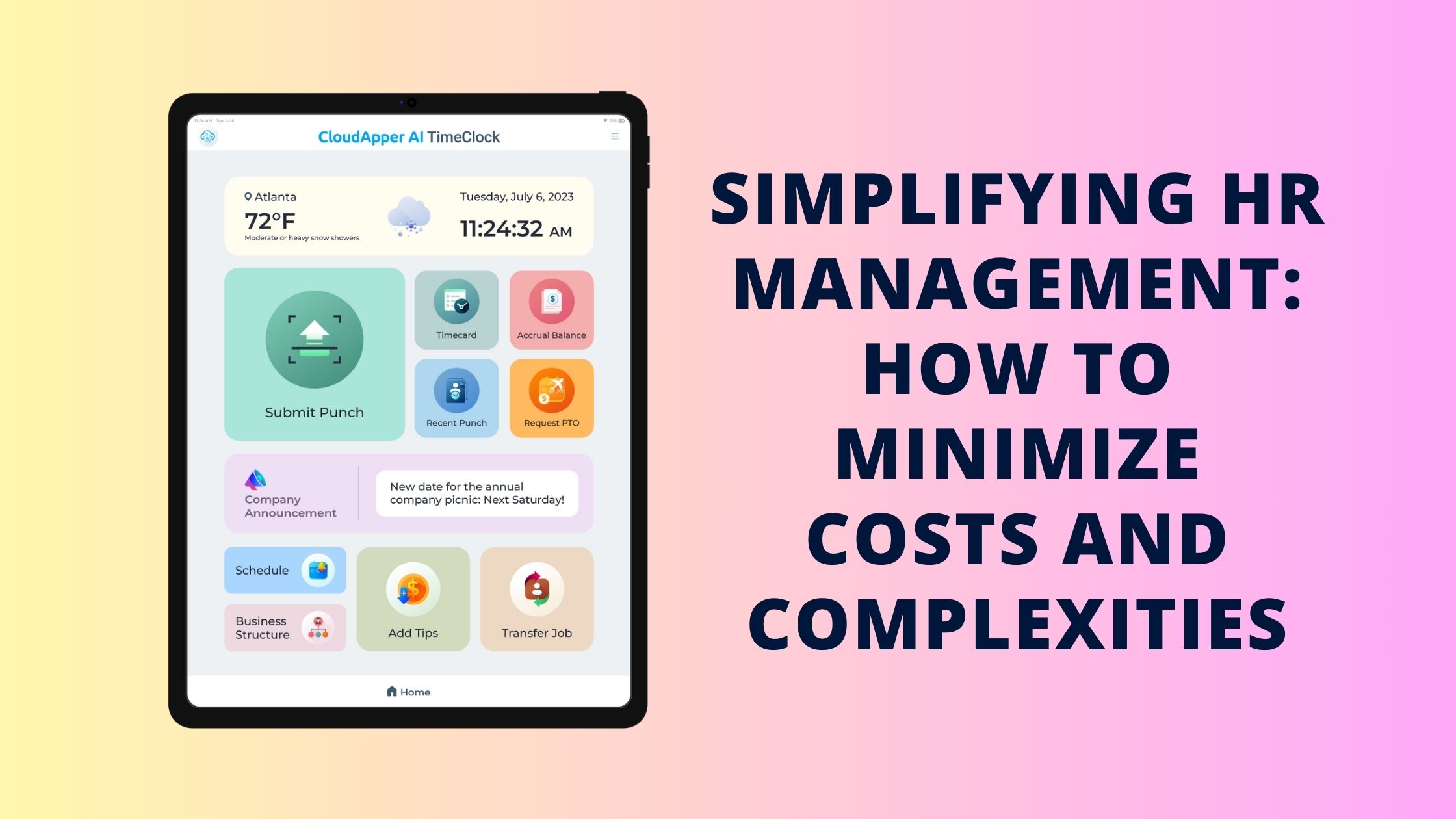1456x819 pixels.
Task: Read the company picnic announcement
Action: tap(478, 493)
